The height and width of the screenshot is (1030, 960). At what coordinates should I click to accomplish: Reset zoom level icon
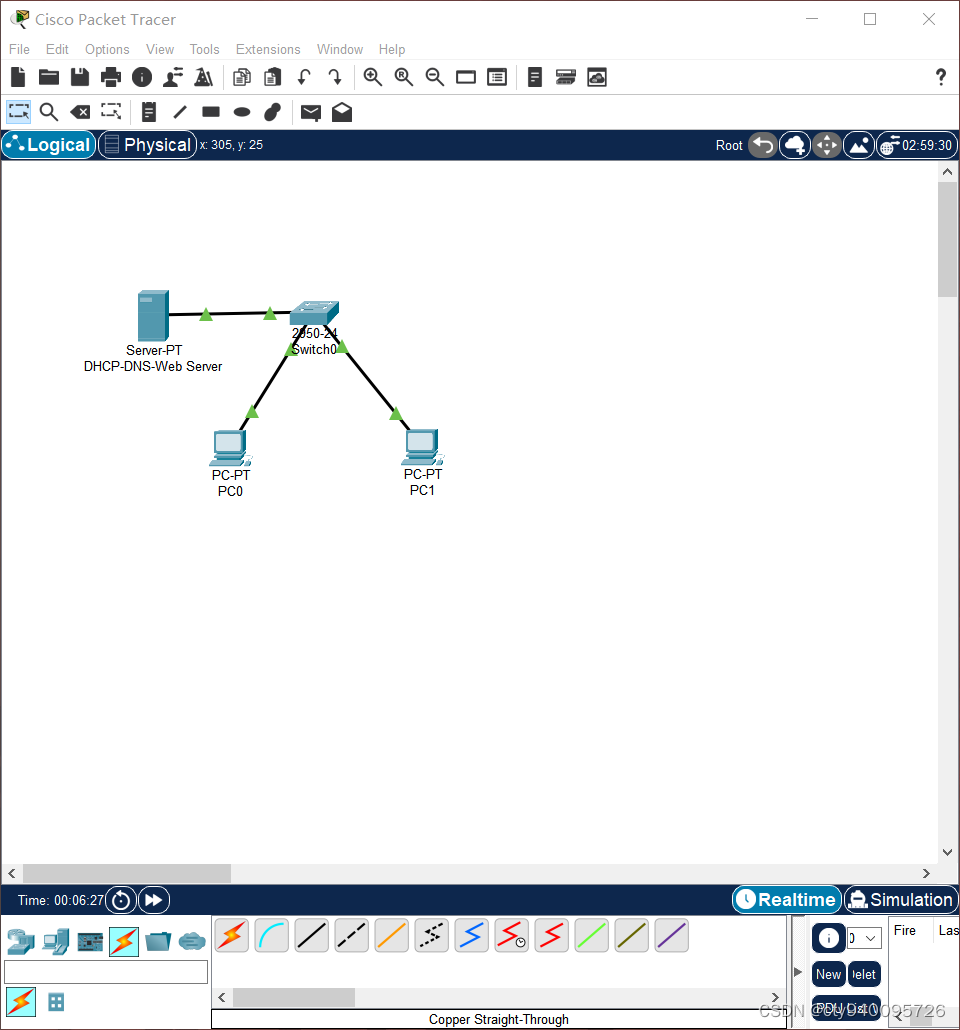click(x=404, y=78)
